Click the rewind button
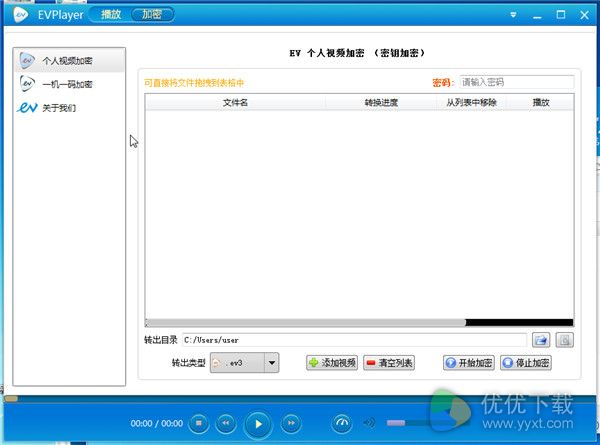The width and height of the screenshot is (600, 445). [x=226, y=423]
